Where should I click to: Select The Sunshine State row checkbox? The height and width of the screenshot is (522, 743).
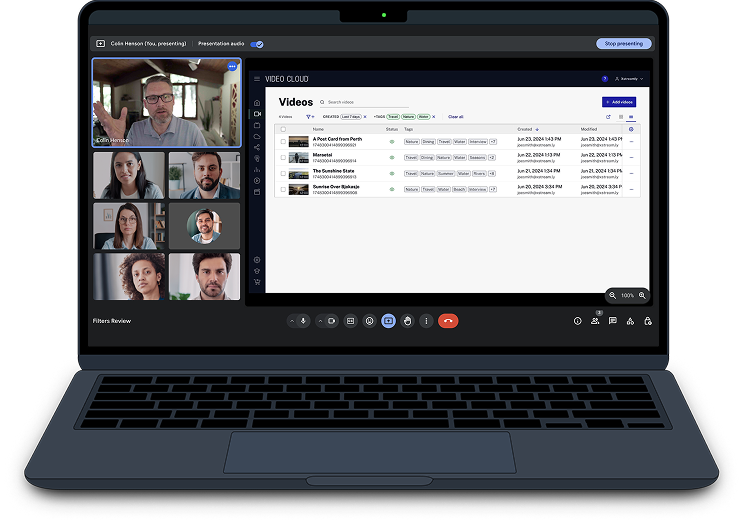pos(283,173)
